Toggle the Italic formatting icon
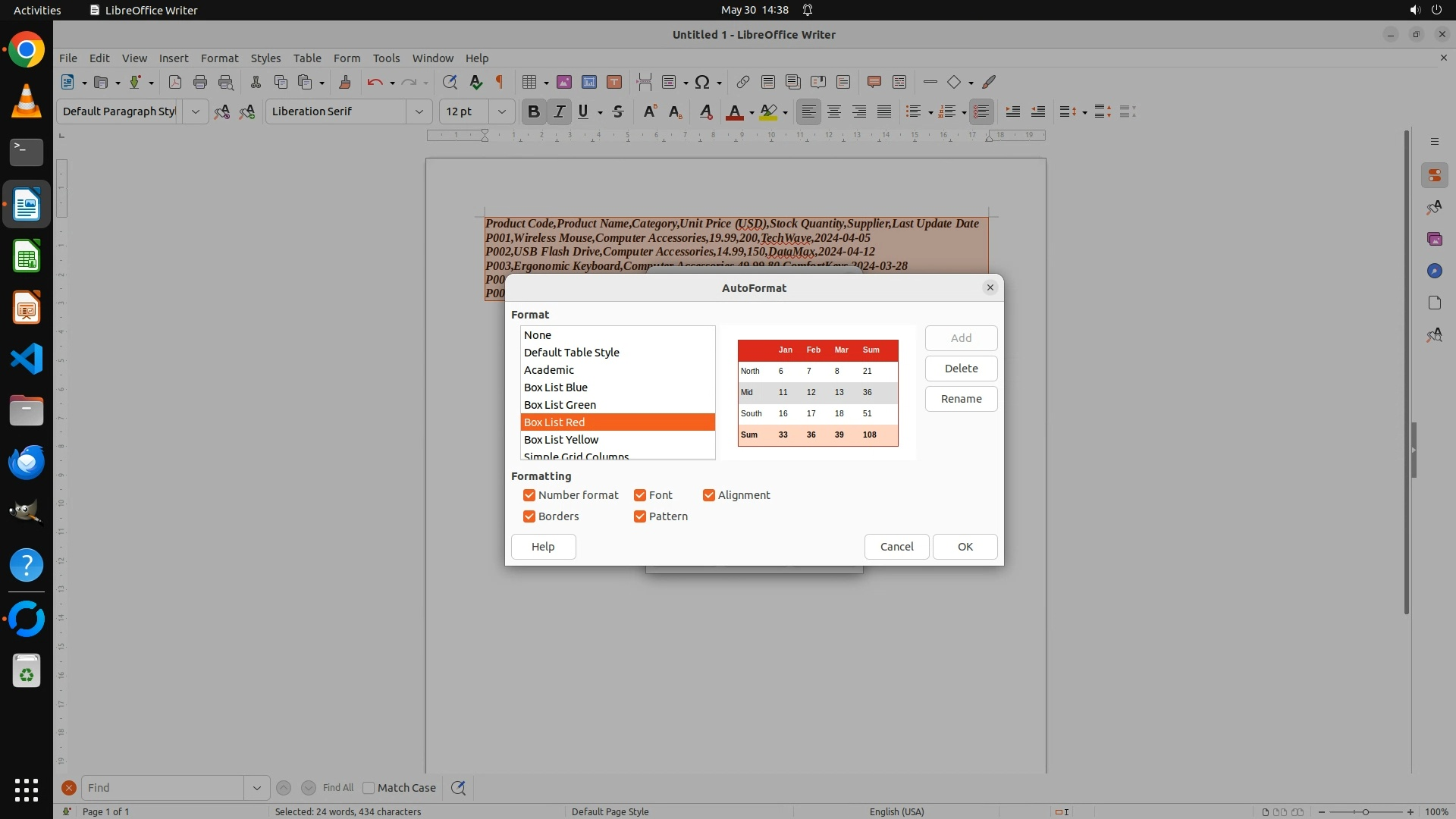This screenshot has height=819, width=1456. [x=559, y=111]
